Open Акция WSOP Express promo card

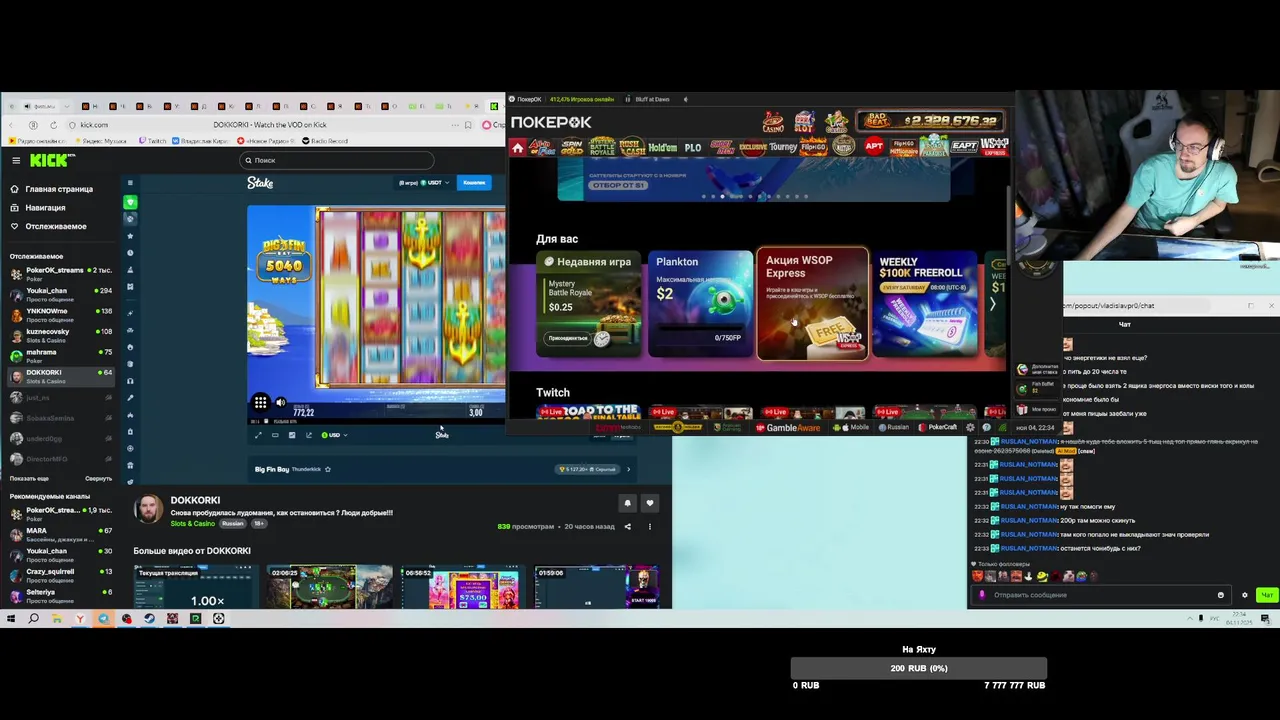click(812, 303)
